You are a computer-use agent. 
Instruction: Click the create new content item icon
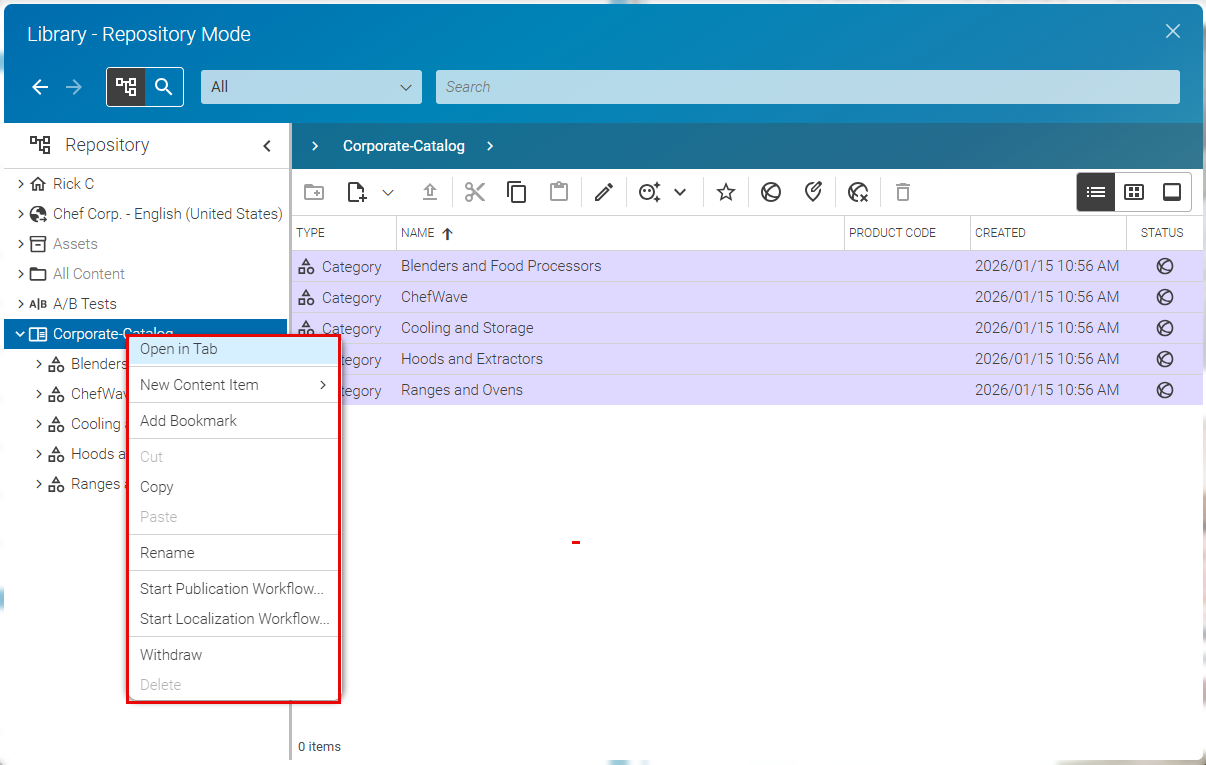click(x=357, y=192)
